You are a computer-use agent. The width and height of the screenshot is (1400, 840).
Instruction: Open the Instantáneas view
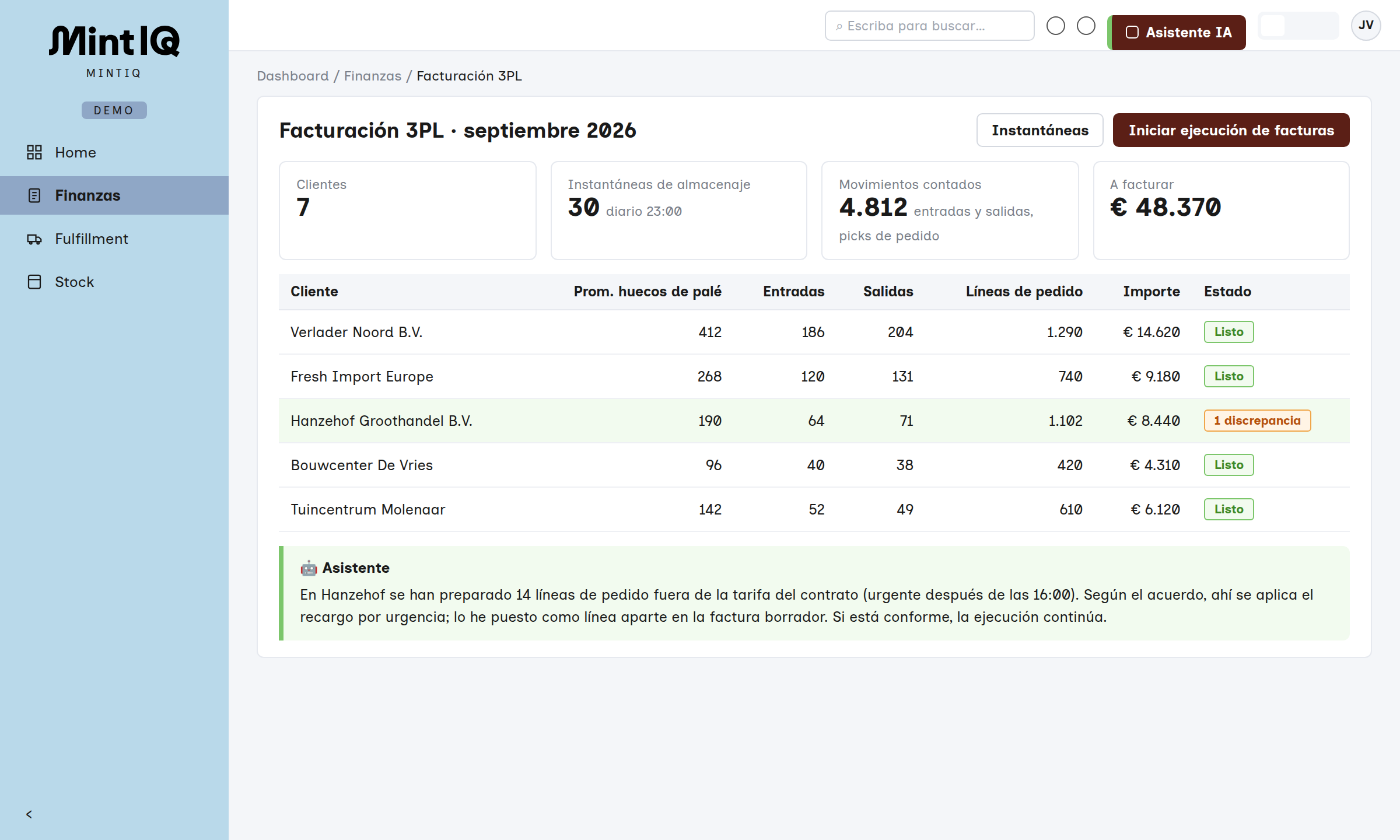coord(1040,130)
